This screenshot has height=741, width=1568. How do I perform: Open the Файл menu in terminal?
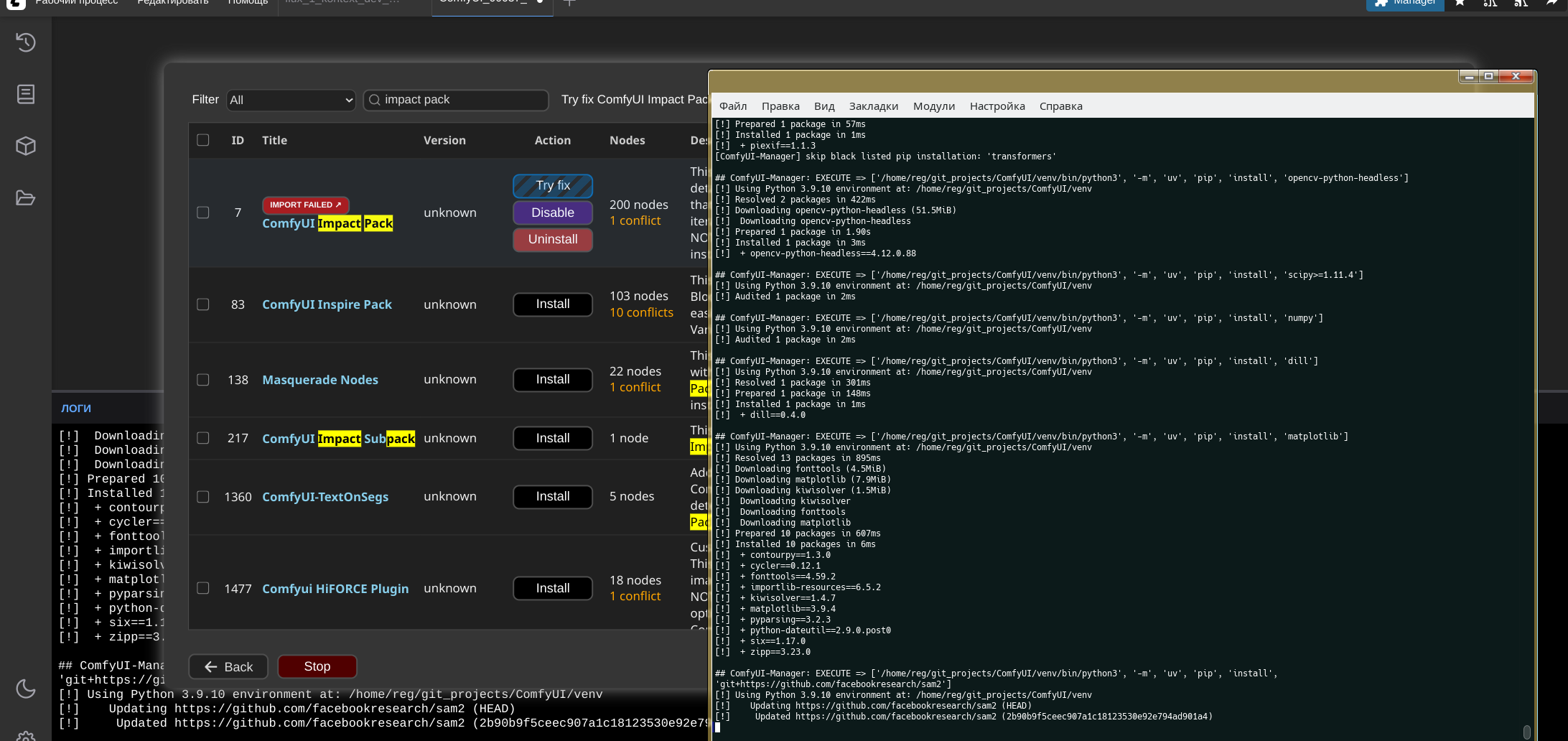(x=733, y=106)
